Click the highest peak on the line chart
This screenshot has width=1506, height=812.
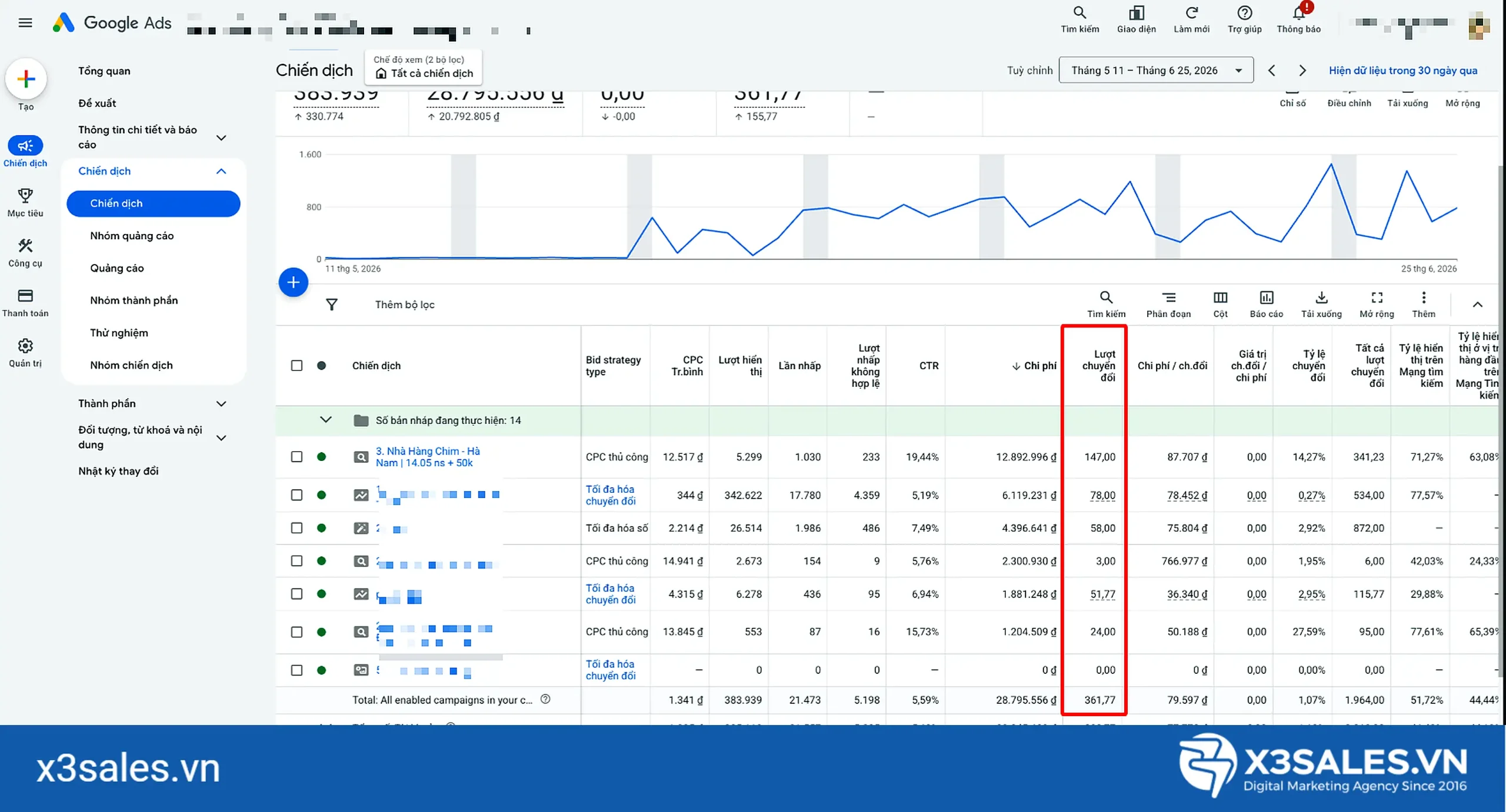[1331, 164]
